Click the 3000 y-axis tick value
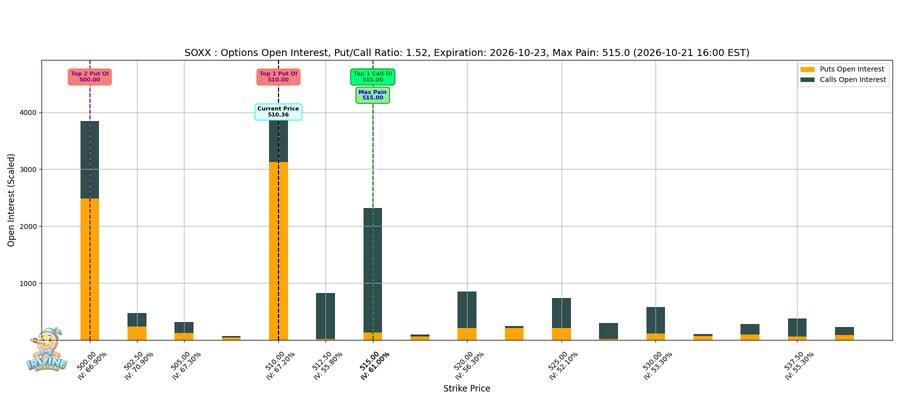 pos(28,169)
